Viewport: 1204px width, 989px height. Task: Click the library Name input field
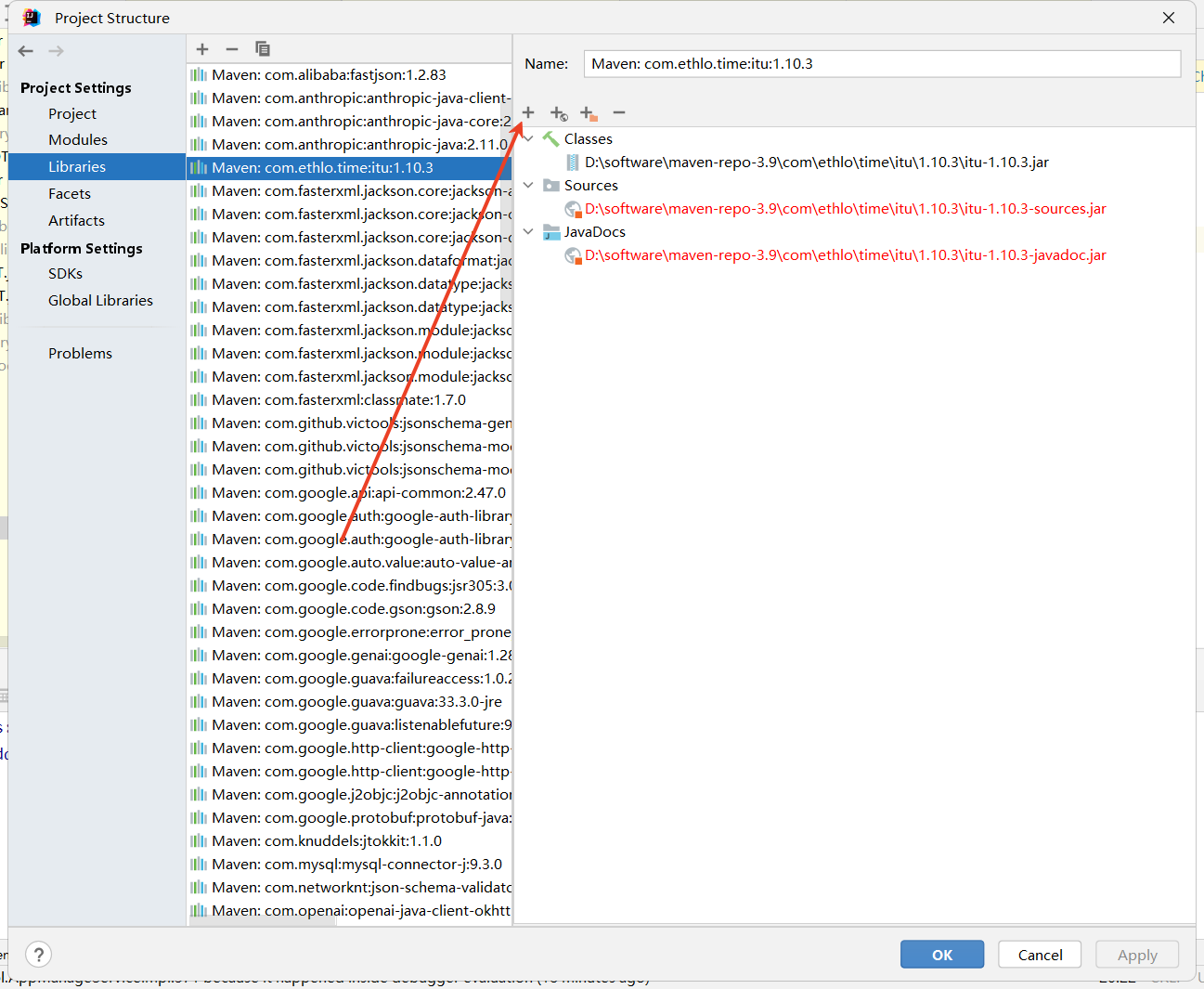(x=882, y=63)
